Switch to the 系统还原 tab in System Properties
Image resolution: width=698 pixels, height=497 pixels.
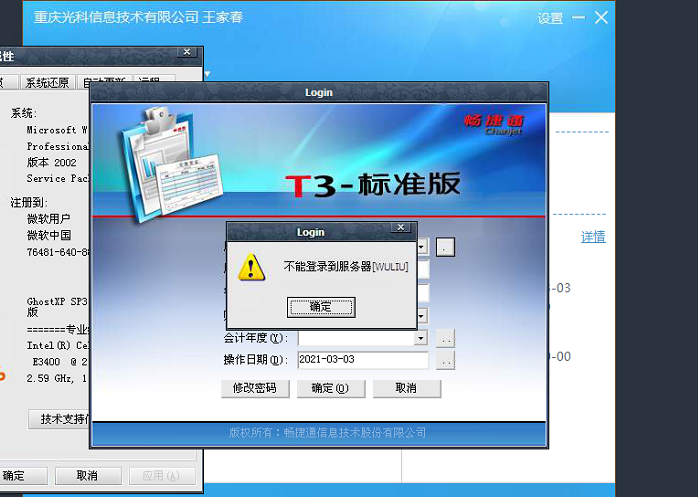(x=47, y=83)
